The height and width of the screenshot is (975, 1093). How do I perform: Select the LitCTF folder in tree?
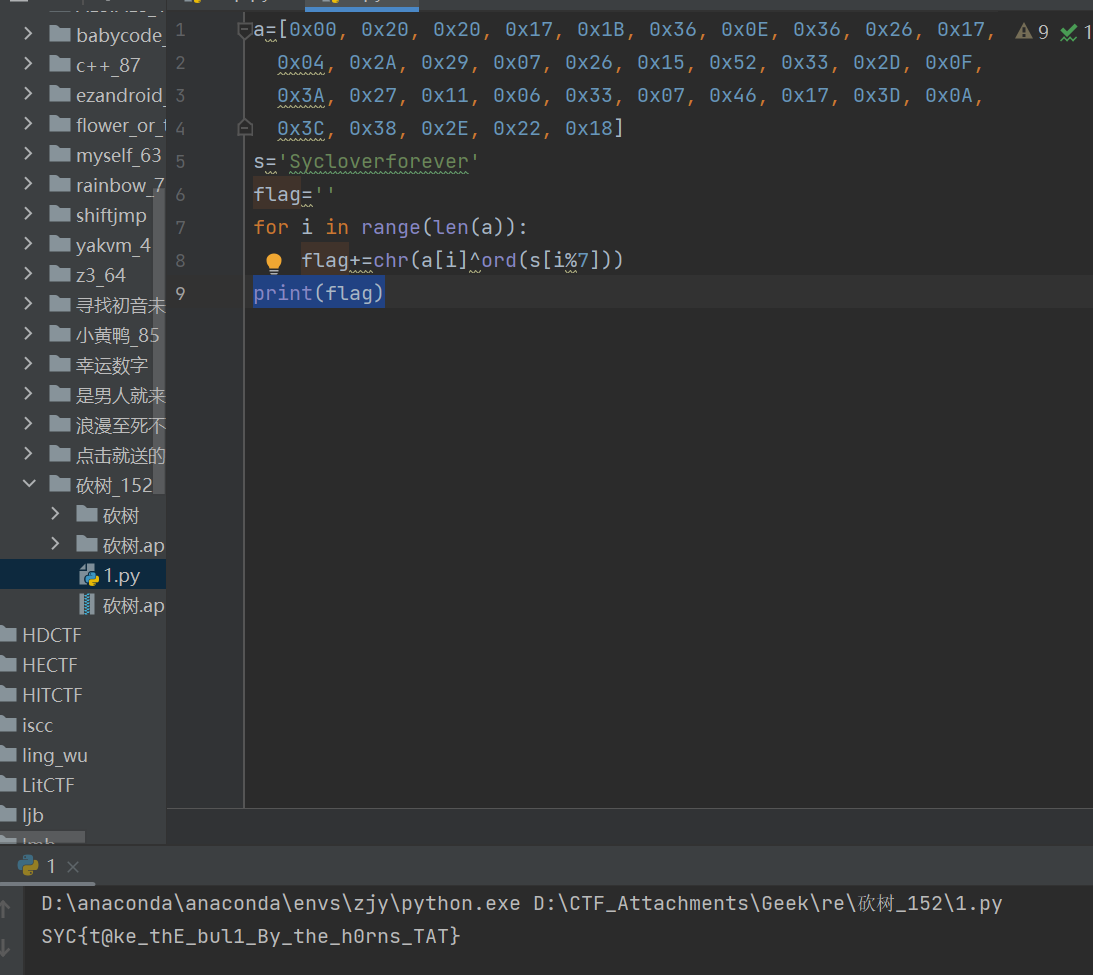click(x=48, y=785)
